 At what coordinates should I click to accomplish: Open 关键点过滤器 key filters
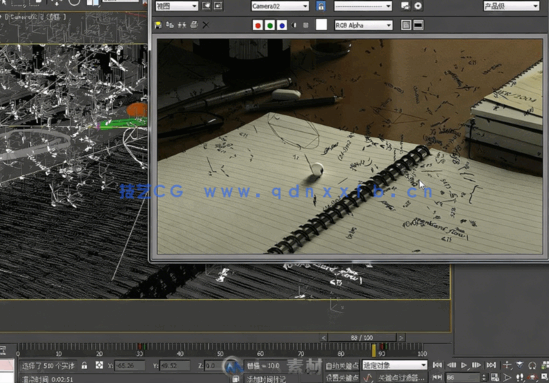coord(401,378)
